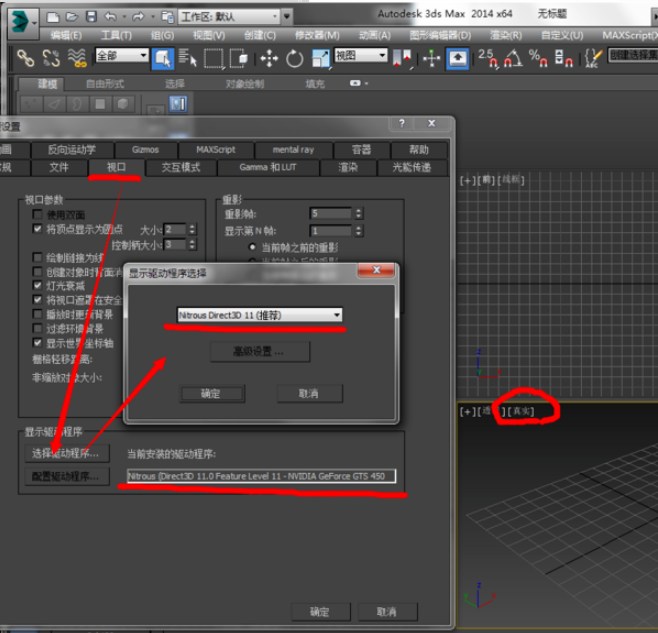Image resolution: width=658 pixels, height=633 pixels.
Task: Click the Redo arrow icon
Action: tap(138, 17)
